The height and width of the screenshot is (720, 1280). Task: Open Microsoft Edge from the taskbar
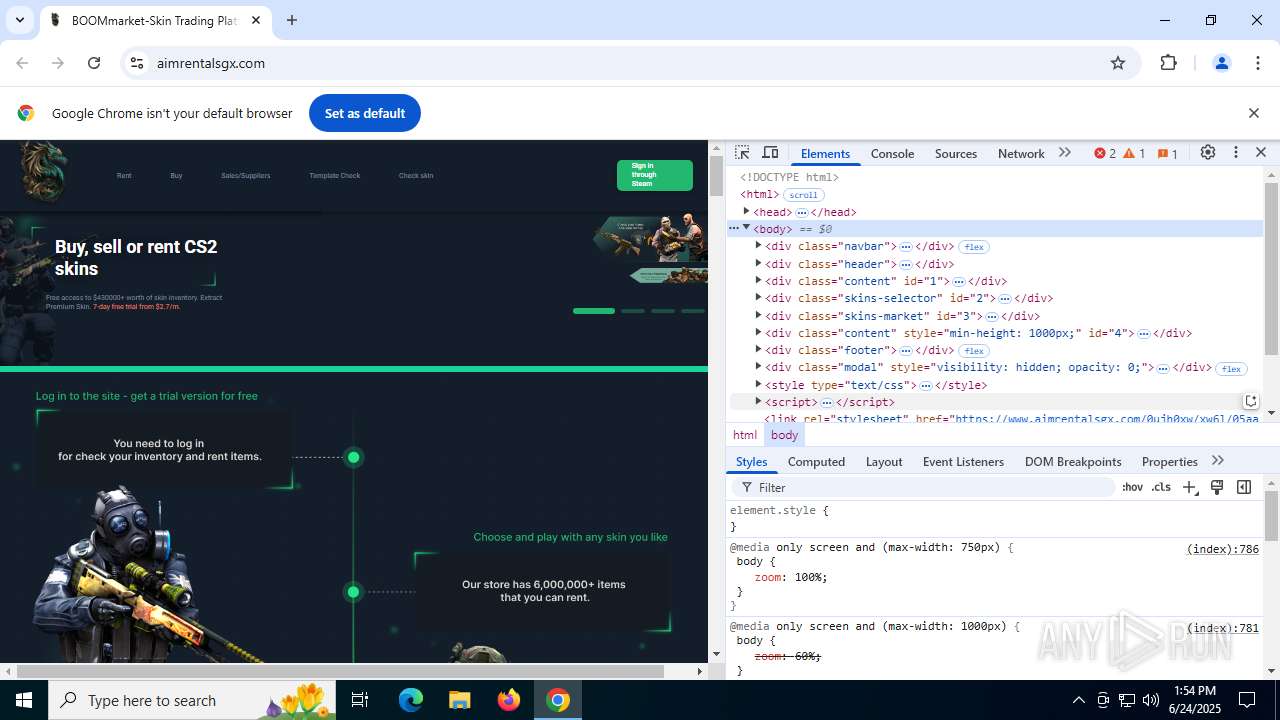click(x=411, y=700)
